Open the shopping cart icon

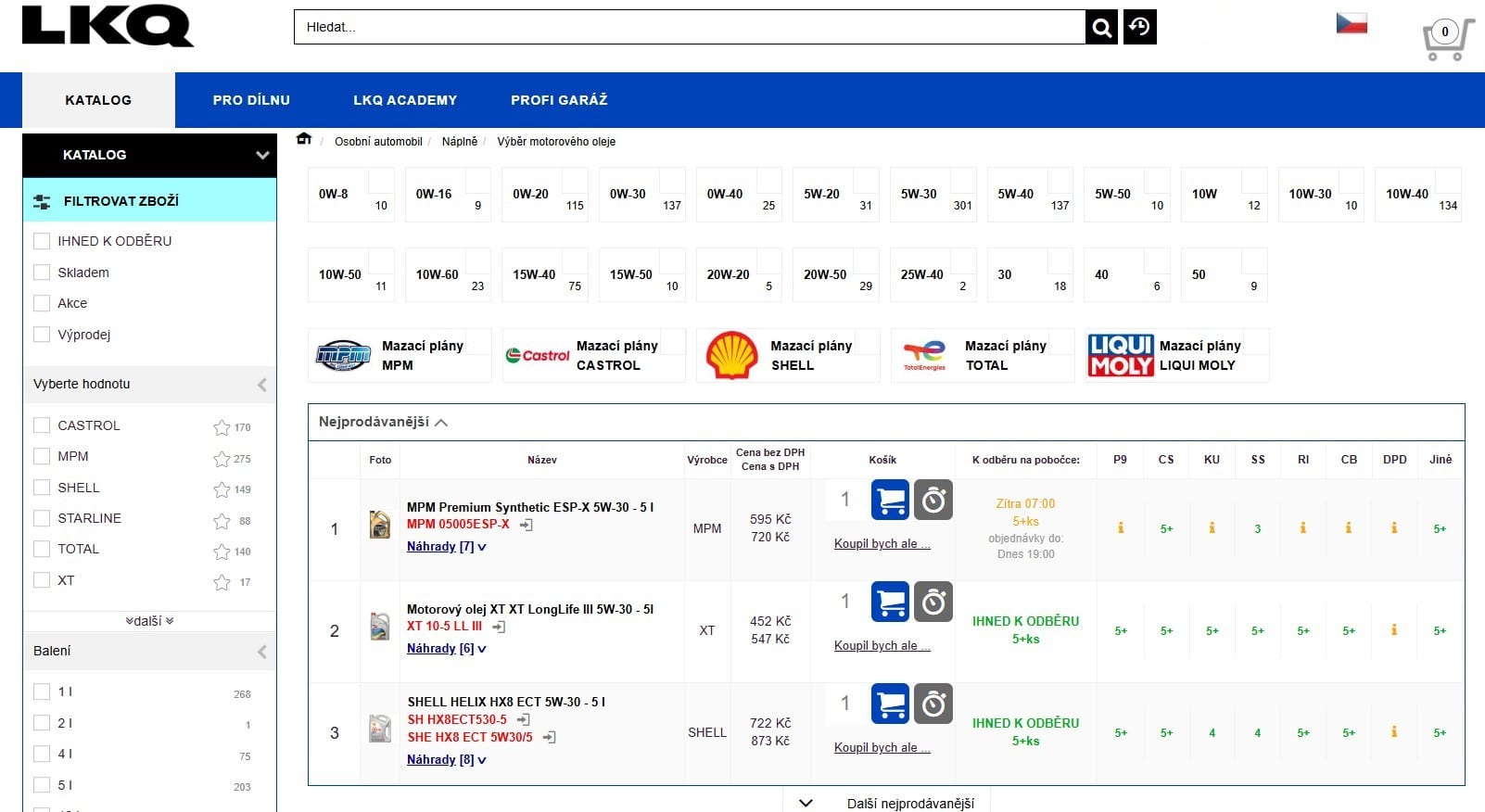(x=1445, y=40)
